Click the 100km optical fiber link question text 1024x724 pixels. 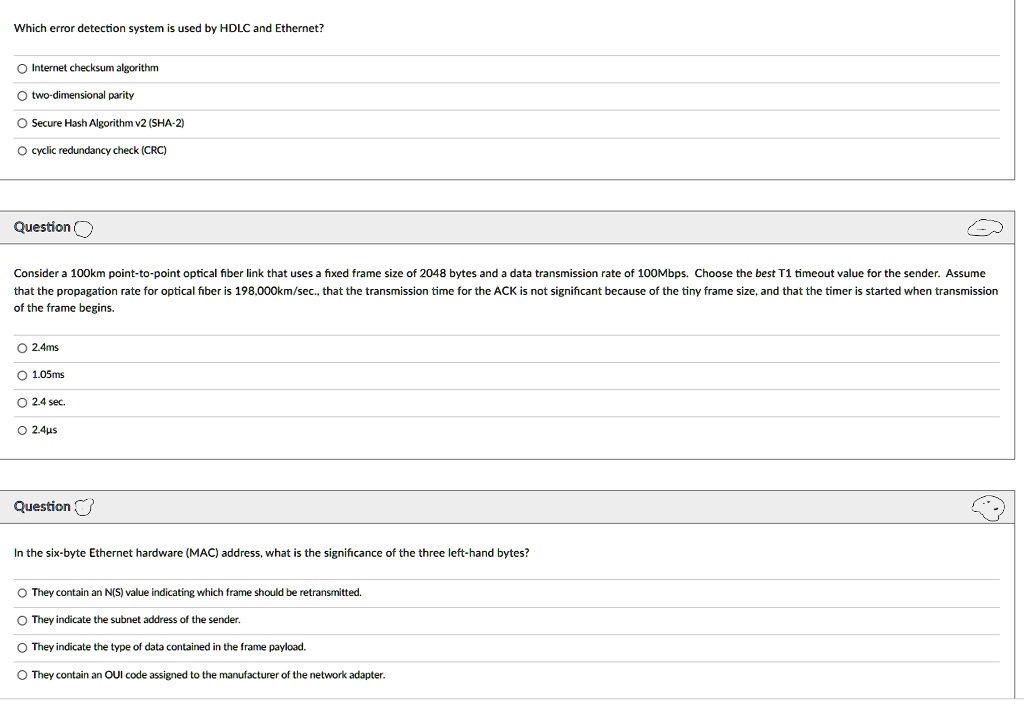(x=506, y=291)
